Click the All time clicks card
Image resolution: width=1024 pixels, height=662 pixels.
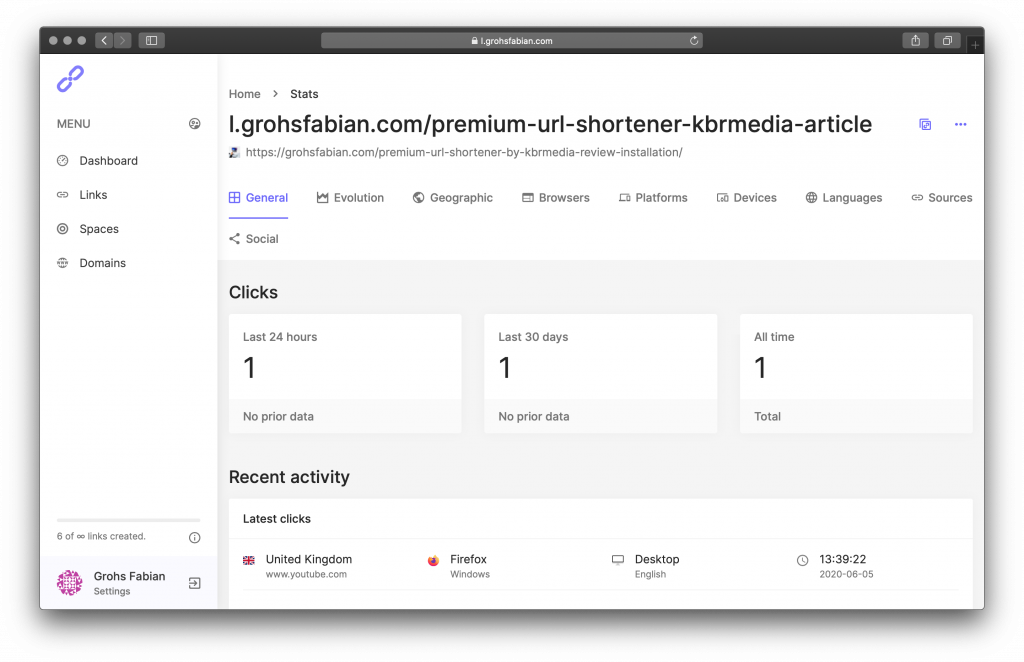point(856,373)
